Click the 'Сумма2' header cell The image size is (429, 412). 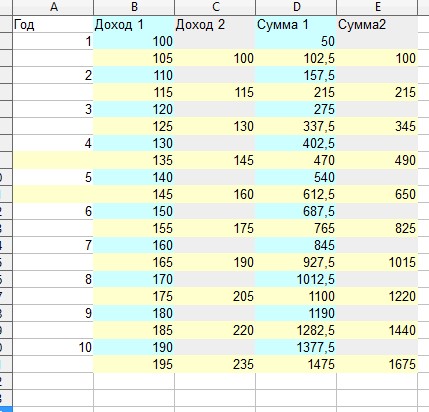(x=377, y=24)
